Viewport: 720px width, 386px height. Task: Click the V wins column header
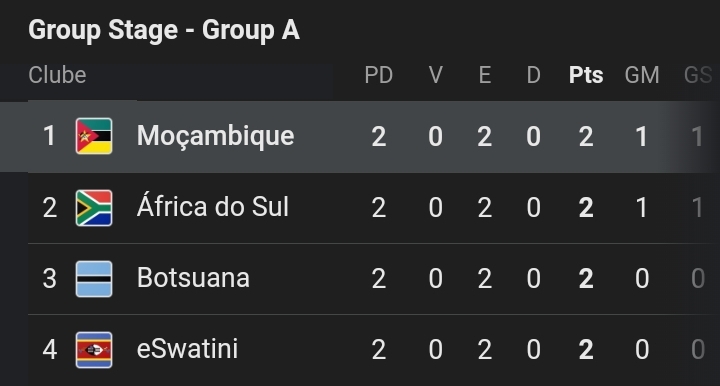435,75
